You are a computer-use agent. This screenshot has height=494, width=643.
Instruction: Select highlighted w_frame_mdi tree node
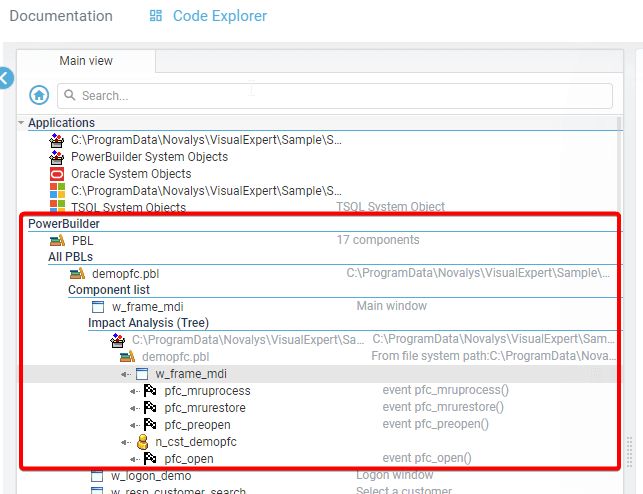(x=191, y=374)
